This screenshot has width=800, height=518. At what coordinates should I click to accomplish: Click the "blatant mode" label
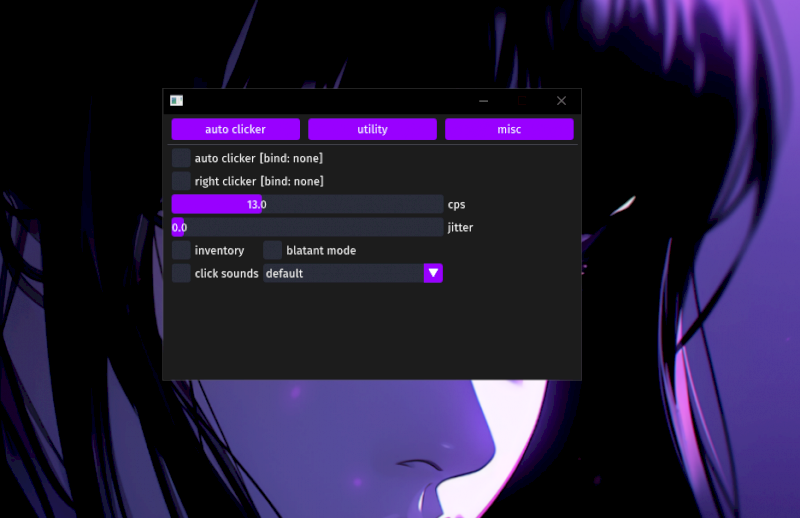(321, 251)
